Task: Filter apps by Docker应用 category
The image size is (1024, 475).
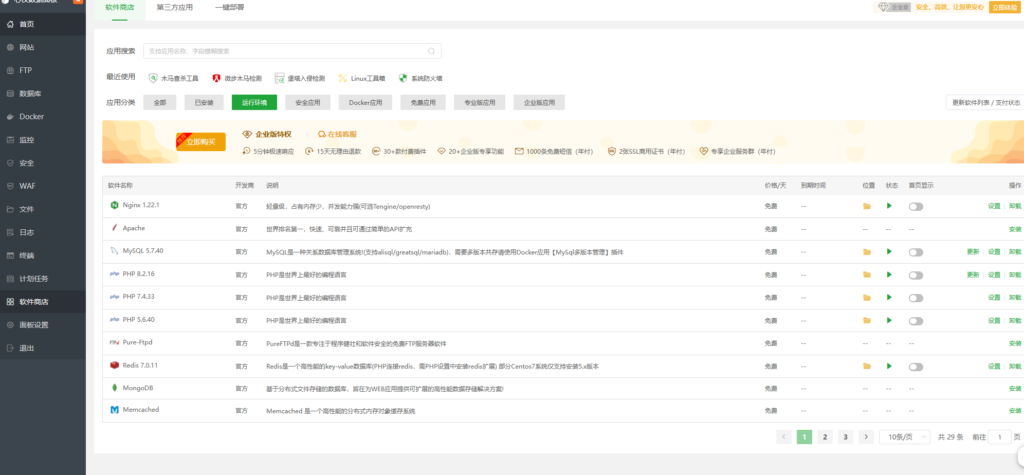Action: tap(365, 103)
